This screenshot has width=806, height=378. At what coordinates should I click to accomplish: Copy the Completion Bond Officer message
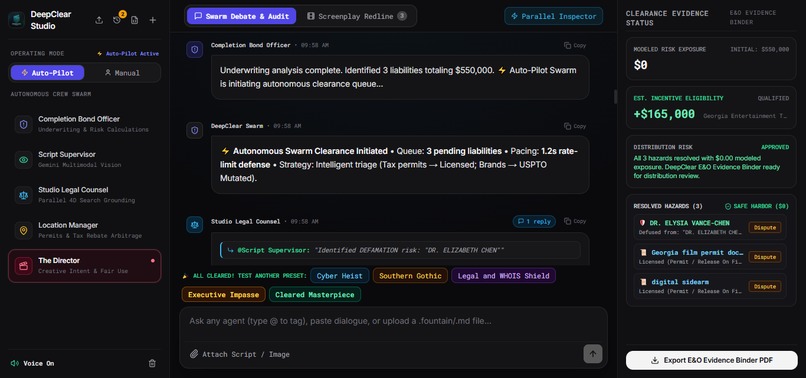click(x=575, y=45)
